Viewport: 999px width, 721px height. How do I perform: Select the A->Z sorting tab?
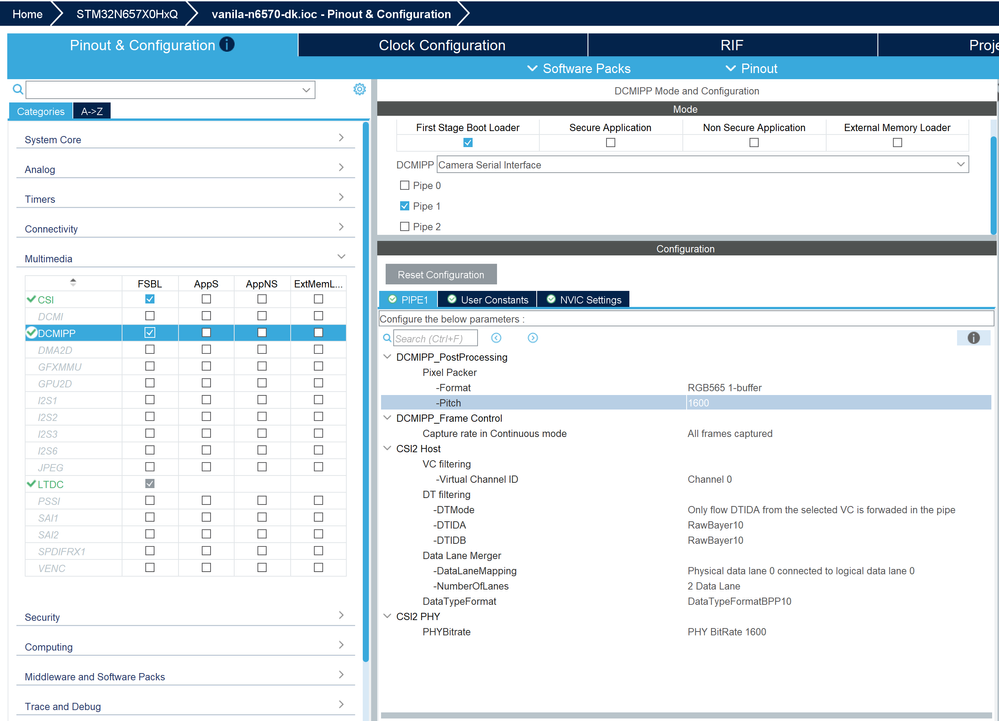(x=91, y=112)
